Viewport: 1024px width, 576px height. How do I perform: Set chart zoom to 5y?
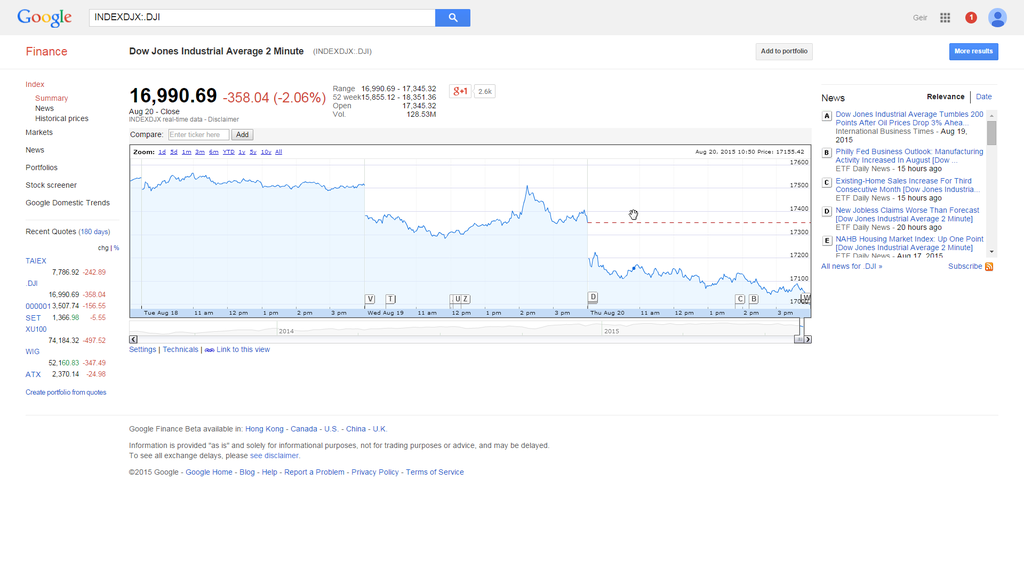tap(253, 152)
